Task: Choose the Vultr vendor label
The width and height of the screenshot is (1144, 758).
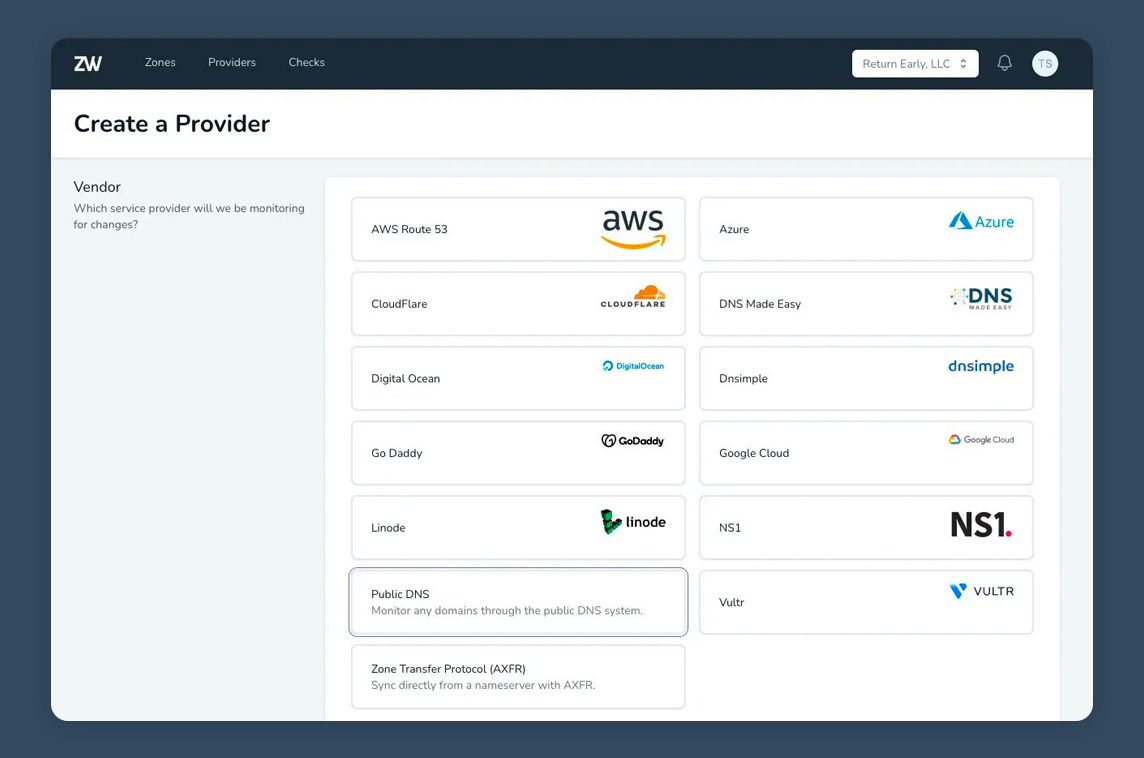Action: [732, 602]
